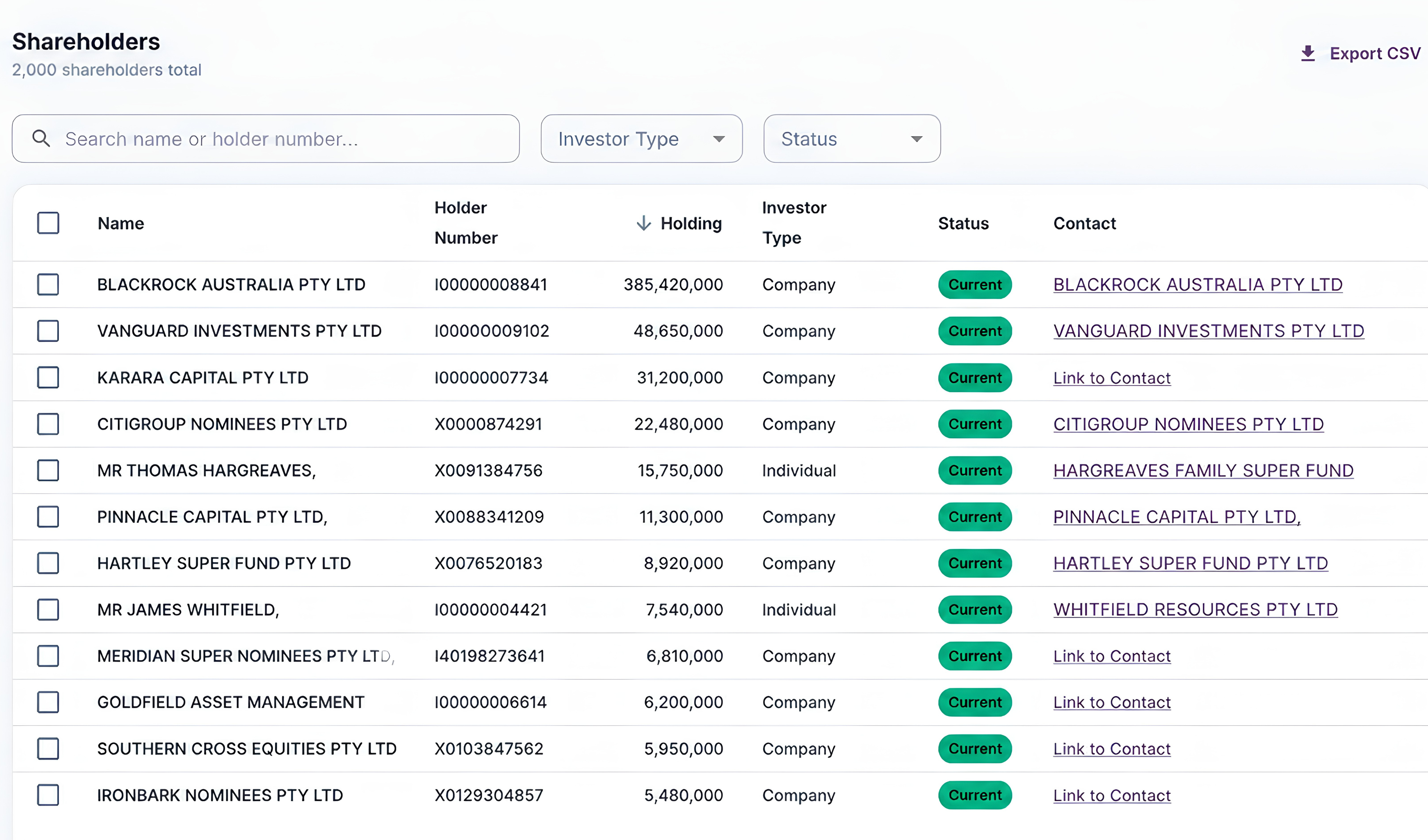Click Link to Contact for SOUTHERN CROSS EQUITIES
Viewport: 1428px width, 840px height.
(1112, 749)
